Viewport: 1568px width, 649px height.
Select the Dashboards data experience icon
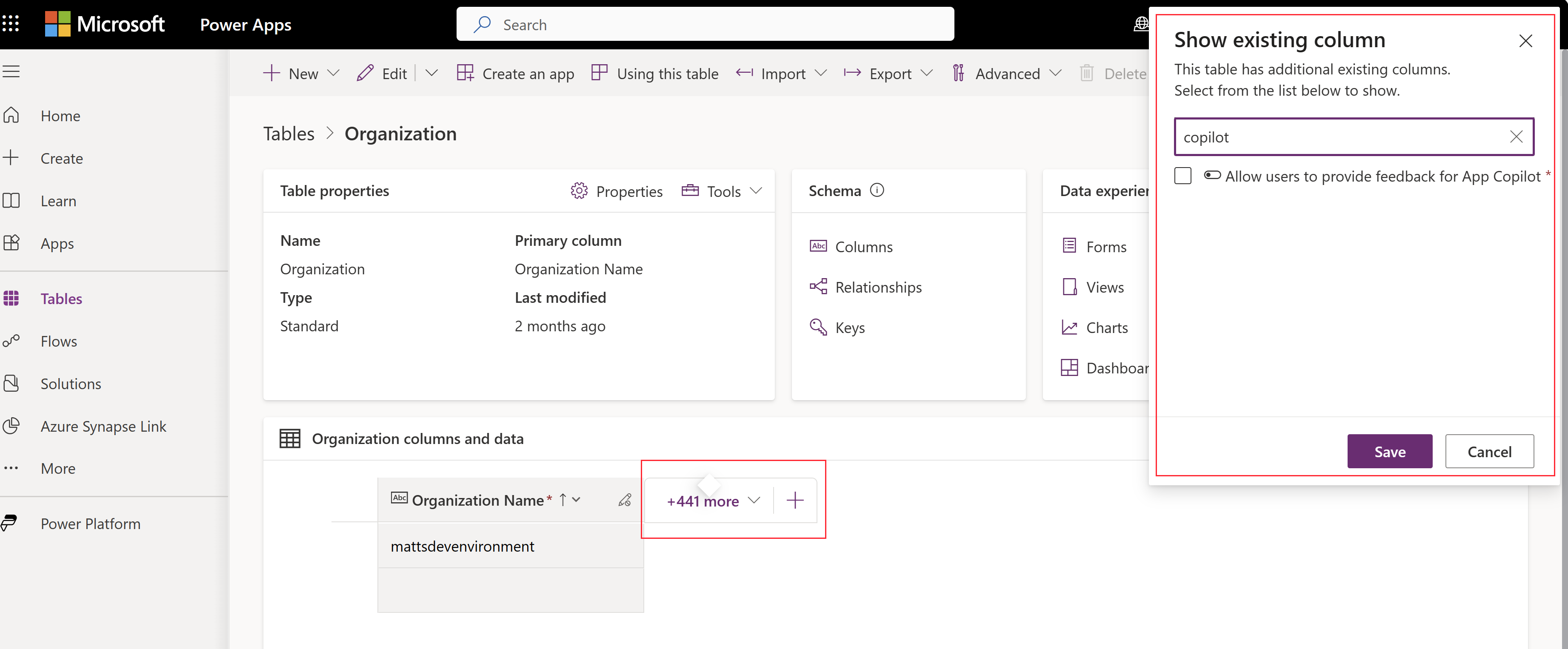pyautogui.click(x=1068, y=367)
